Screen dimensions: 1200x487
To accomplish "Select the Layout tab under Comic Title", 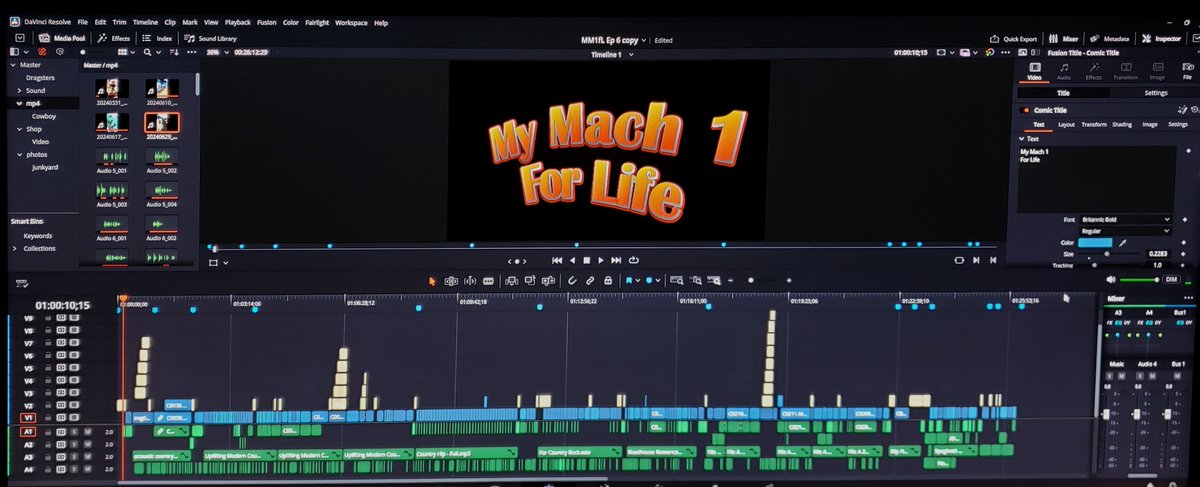I will [1066, 125].
